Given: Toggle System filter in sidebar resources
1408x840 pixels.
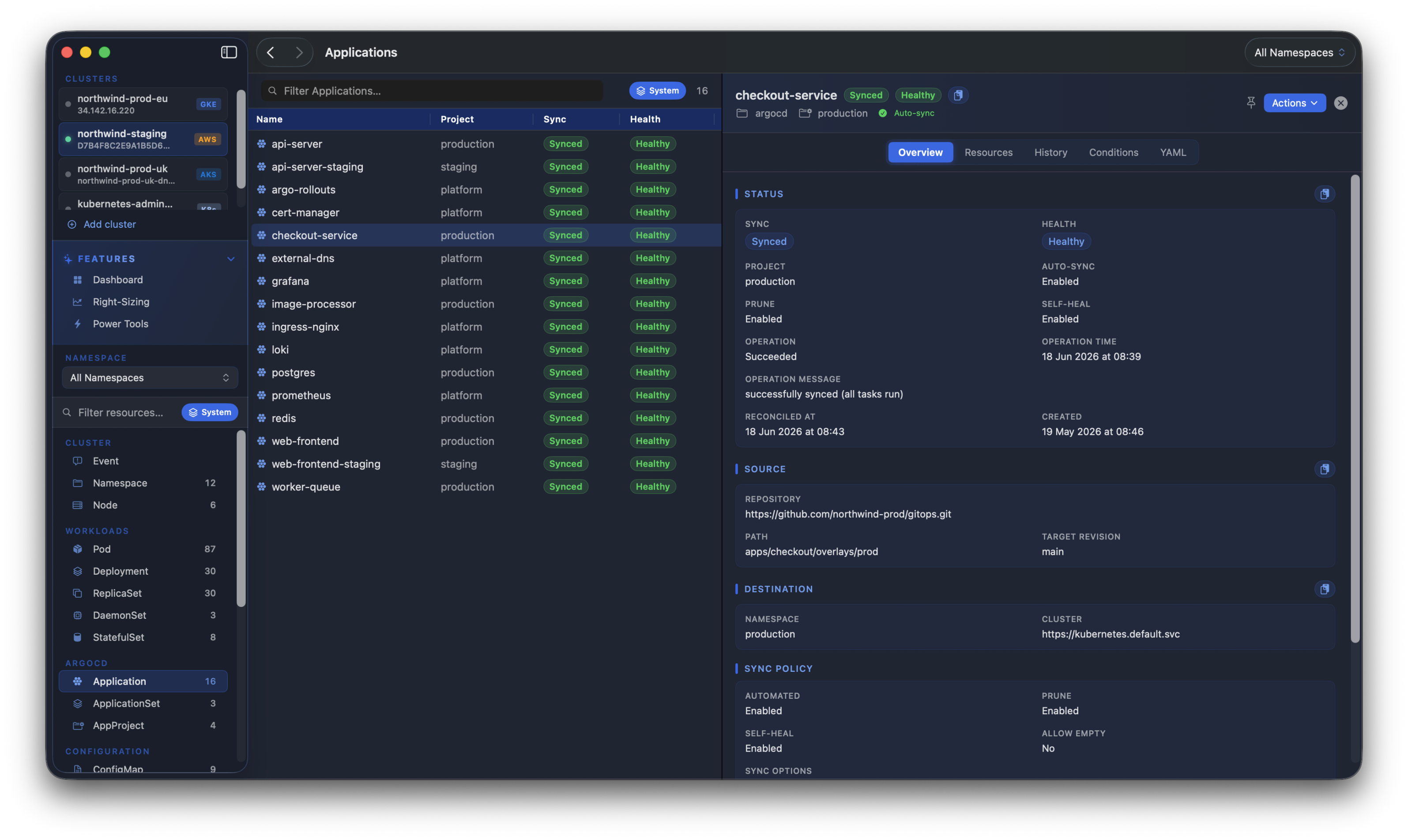Looking at the screenshot, I should tap(209, 412).
